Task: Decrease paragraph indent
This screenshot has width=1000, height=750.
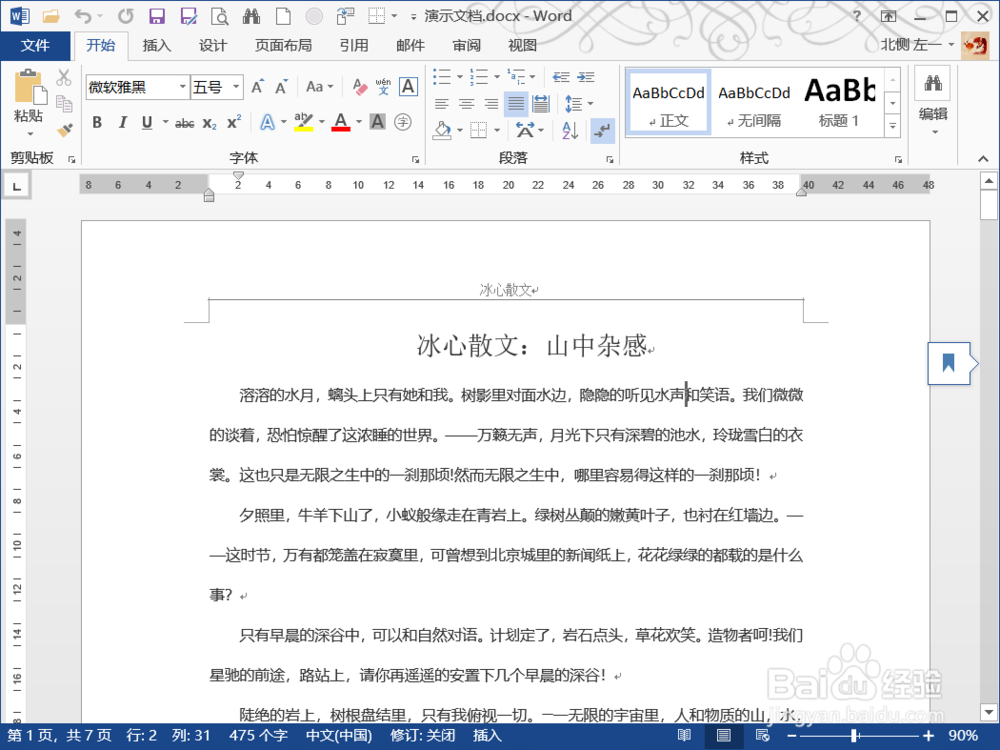Action: [561, 77]
